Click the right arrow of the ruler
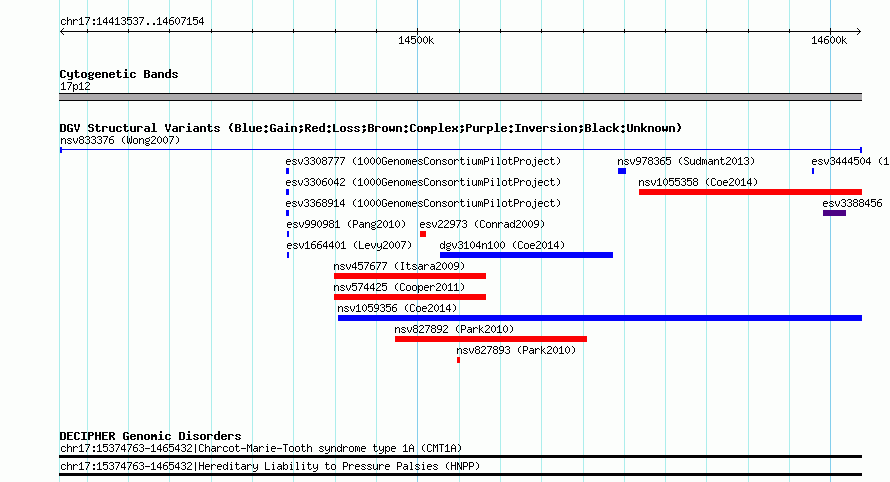890x482 pixels. [859, 32]
